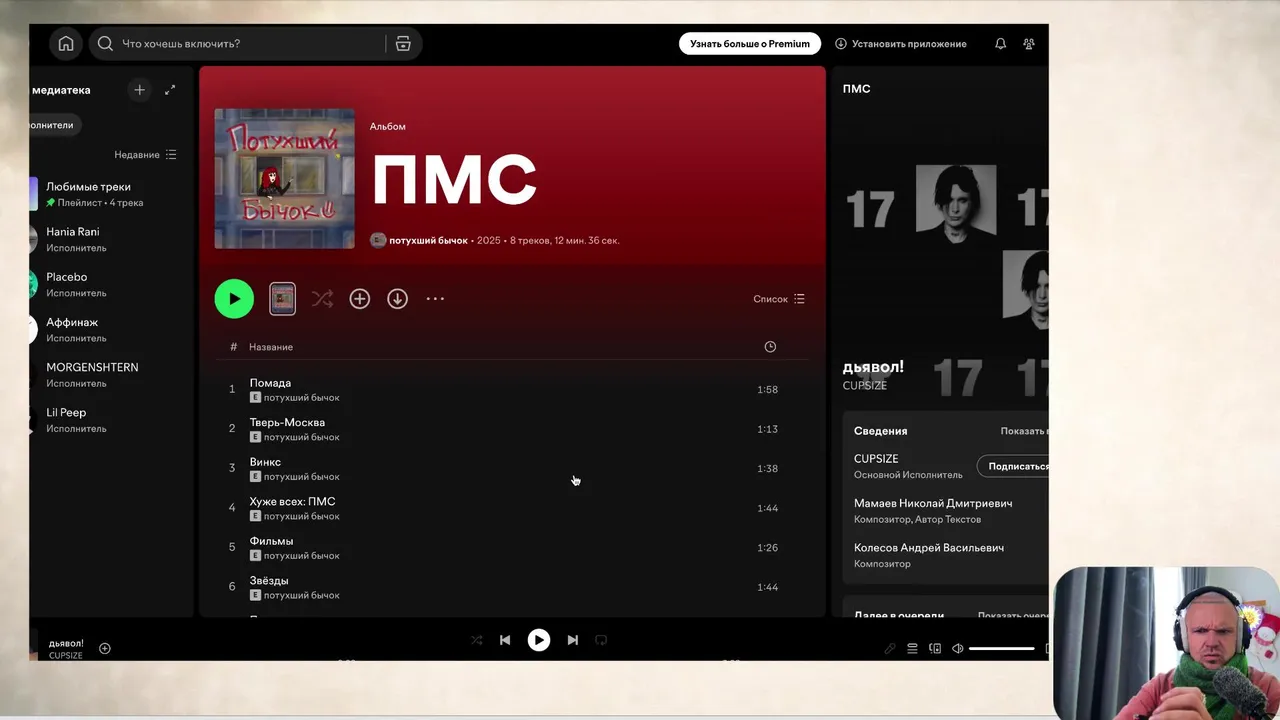The image size is (1280, 720).
Task: Click 'Установить приложение' link
Action: coord(901,44)
